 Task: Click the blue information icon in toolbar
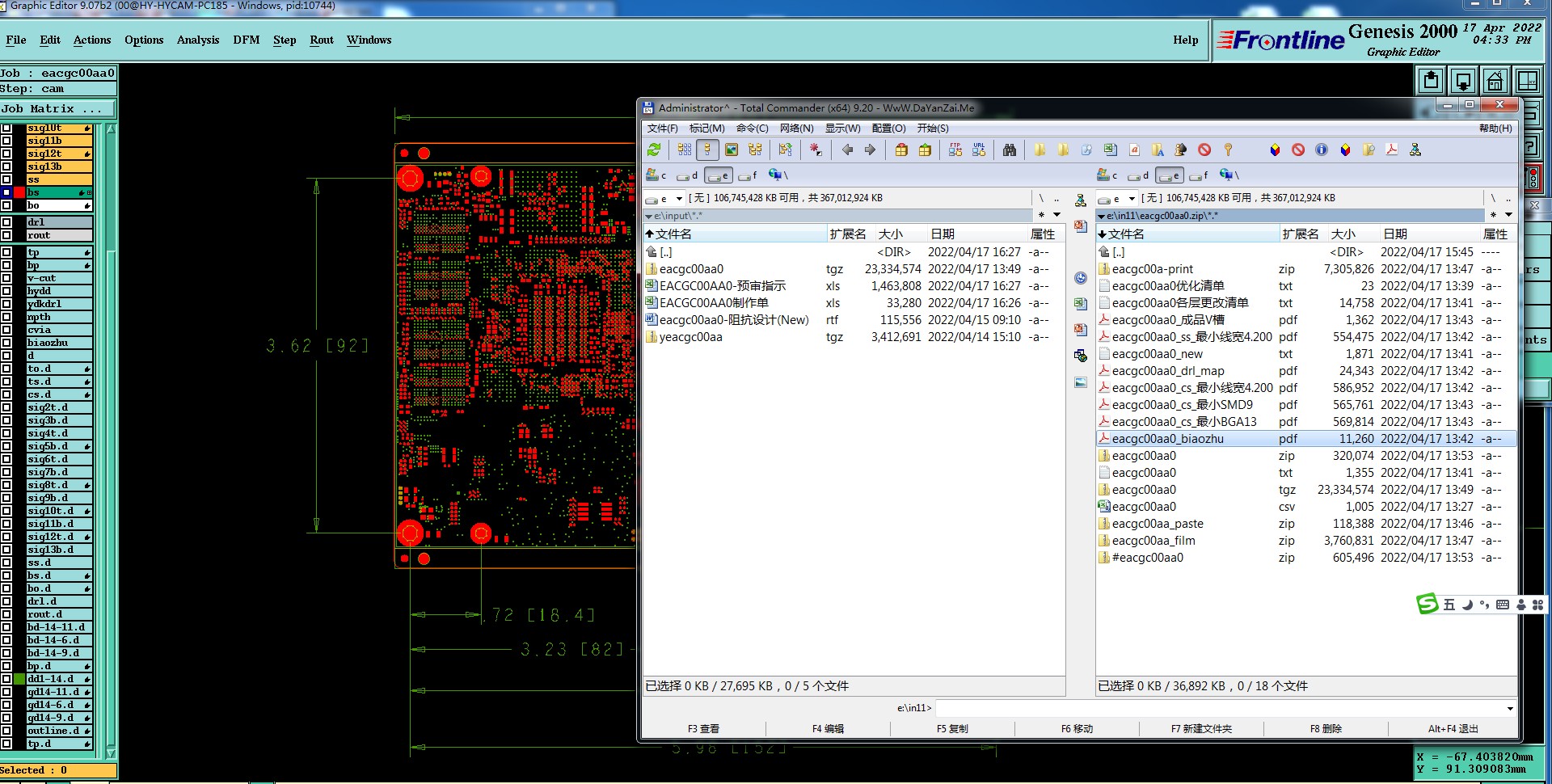click(x=1322, y=150)
